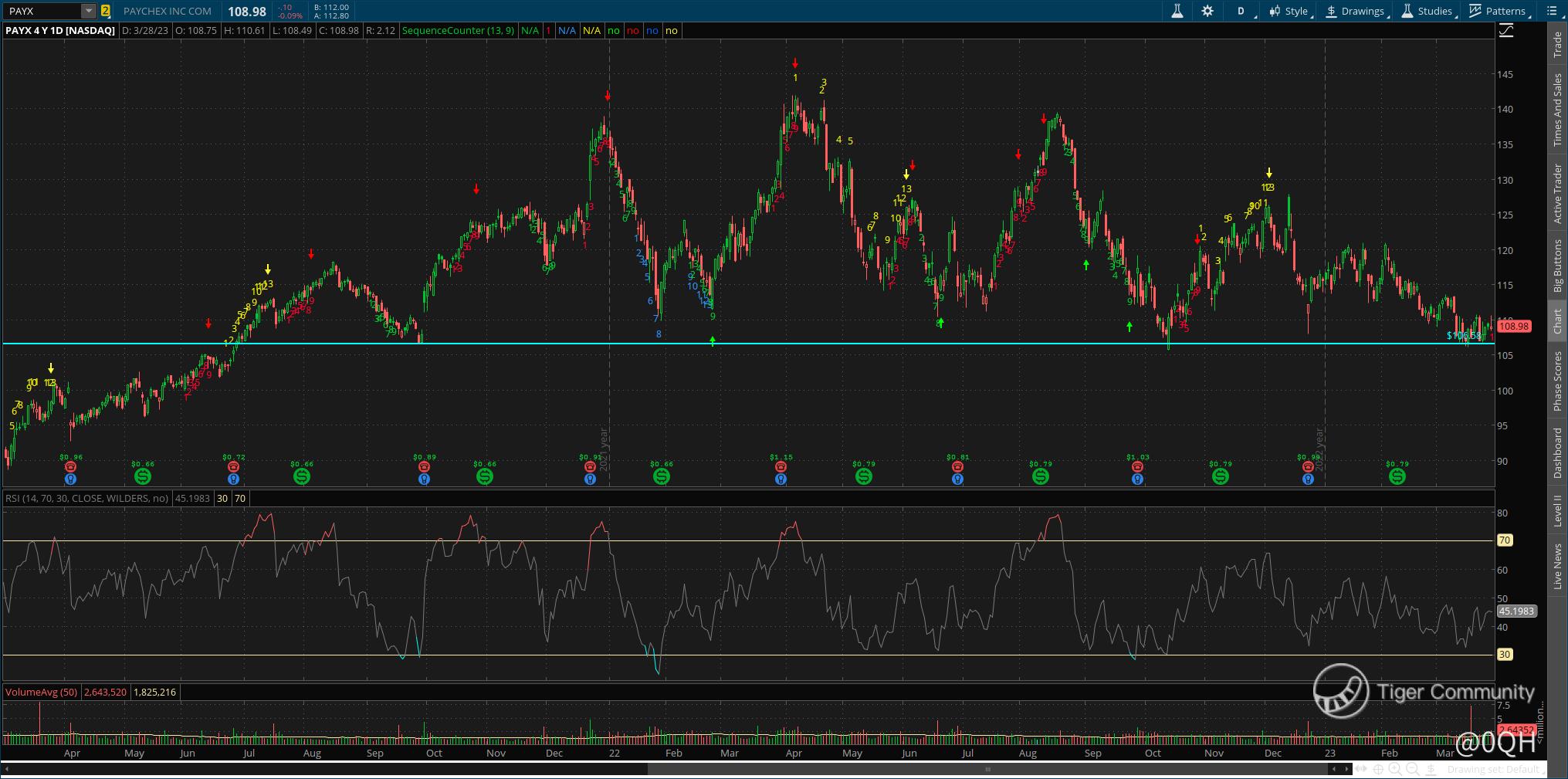Click the zoom out magnifier icon
This screenshot has width=1568, height=779.
[x=1413, y=769]
